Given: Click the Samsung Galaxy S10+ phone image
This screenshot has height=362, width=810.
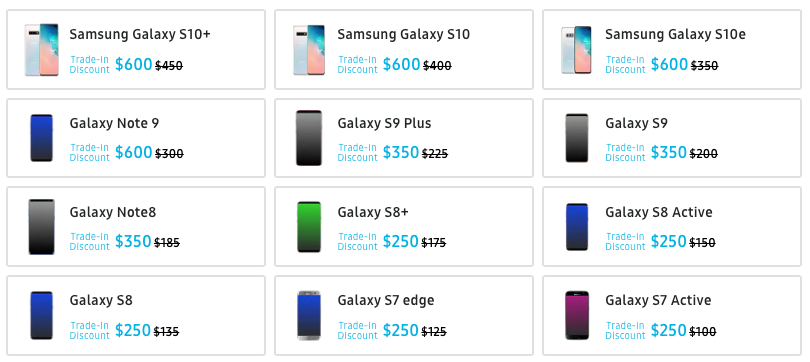Looking at the screenshot, I should pyautogui.click(x=41, y=50).
